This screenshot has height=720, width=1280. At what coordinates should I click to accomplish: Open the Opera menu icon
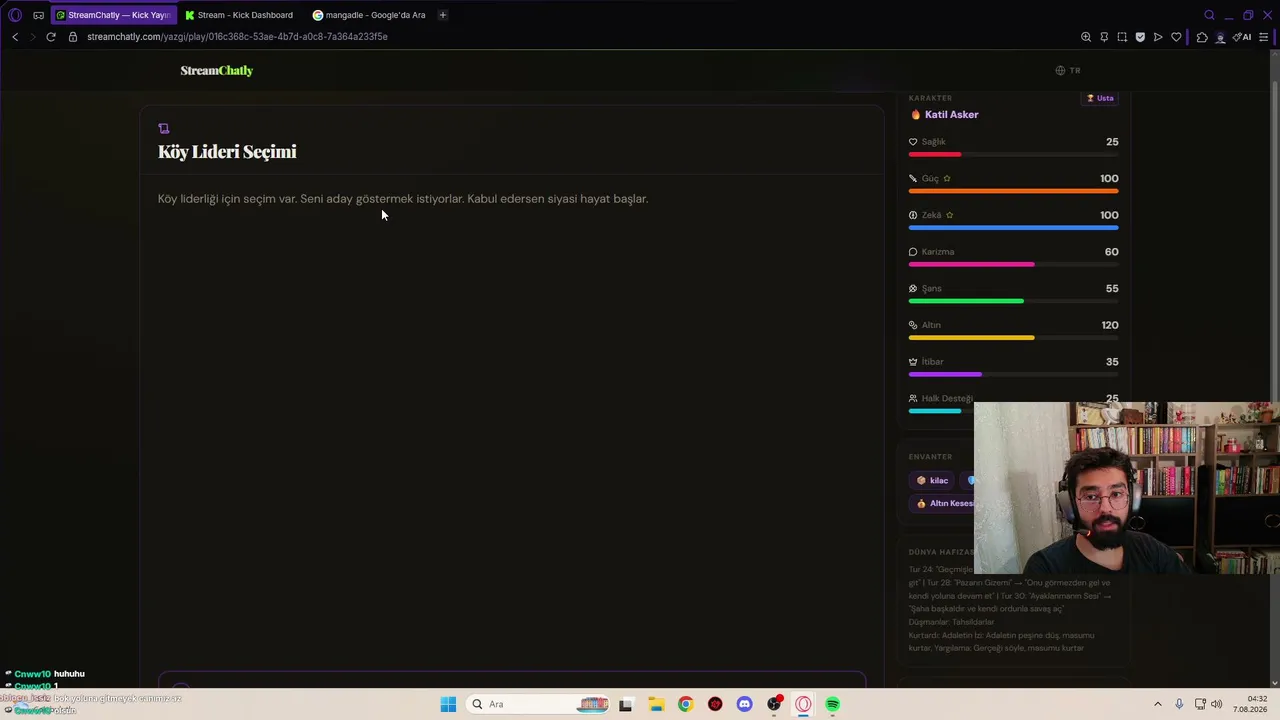(14, 15)
